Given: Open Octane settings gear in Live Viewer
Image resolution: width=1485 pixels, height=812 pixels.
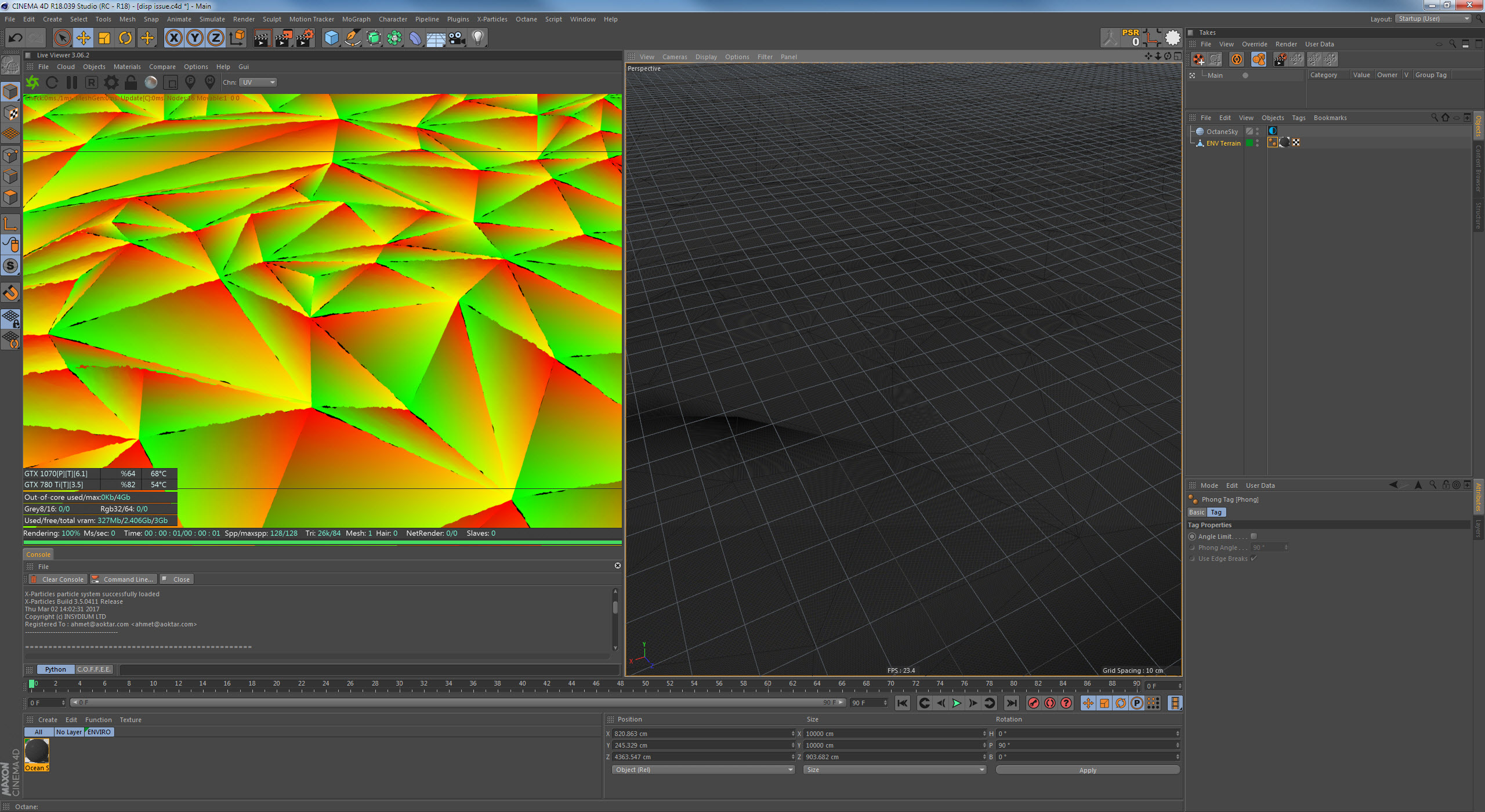Looking at the screenshot, I should [x=111, y=82].
